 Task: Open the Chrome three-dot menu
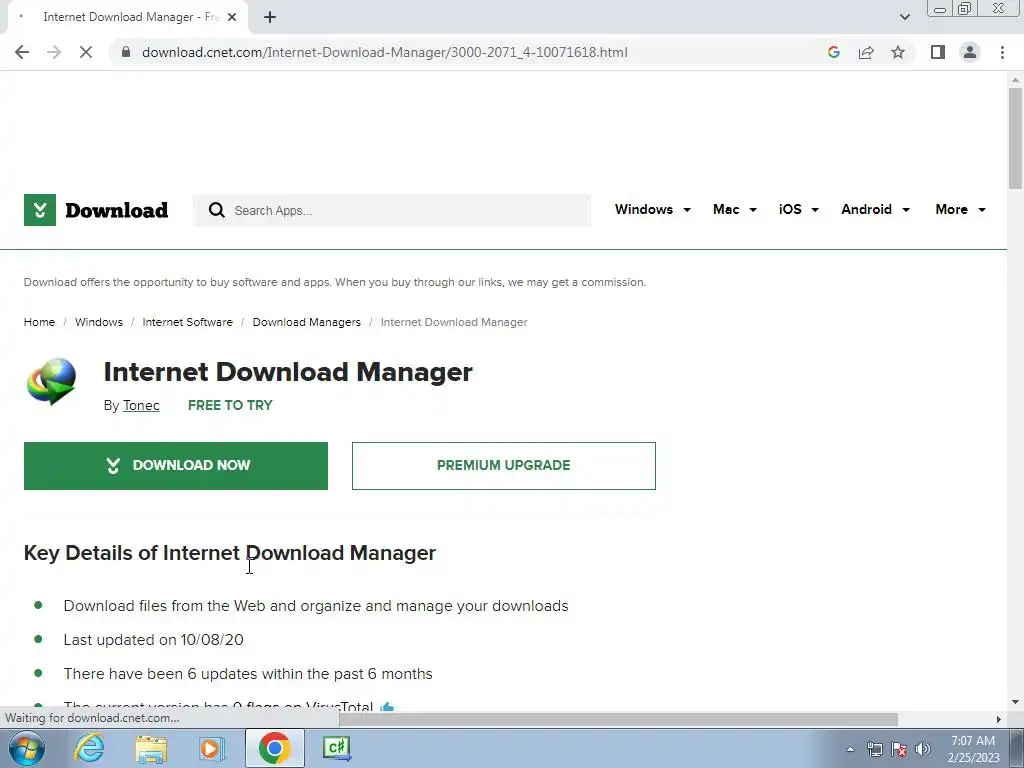coord(1002,52)
